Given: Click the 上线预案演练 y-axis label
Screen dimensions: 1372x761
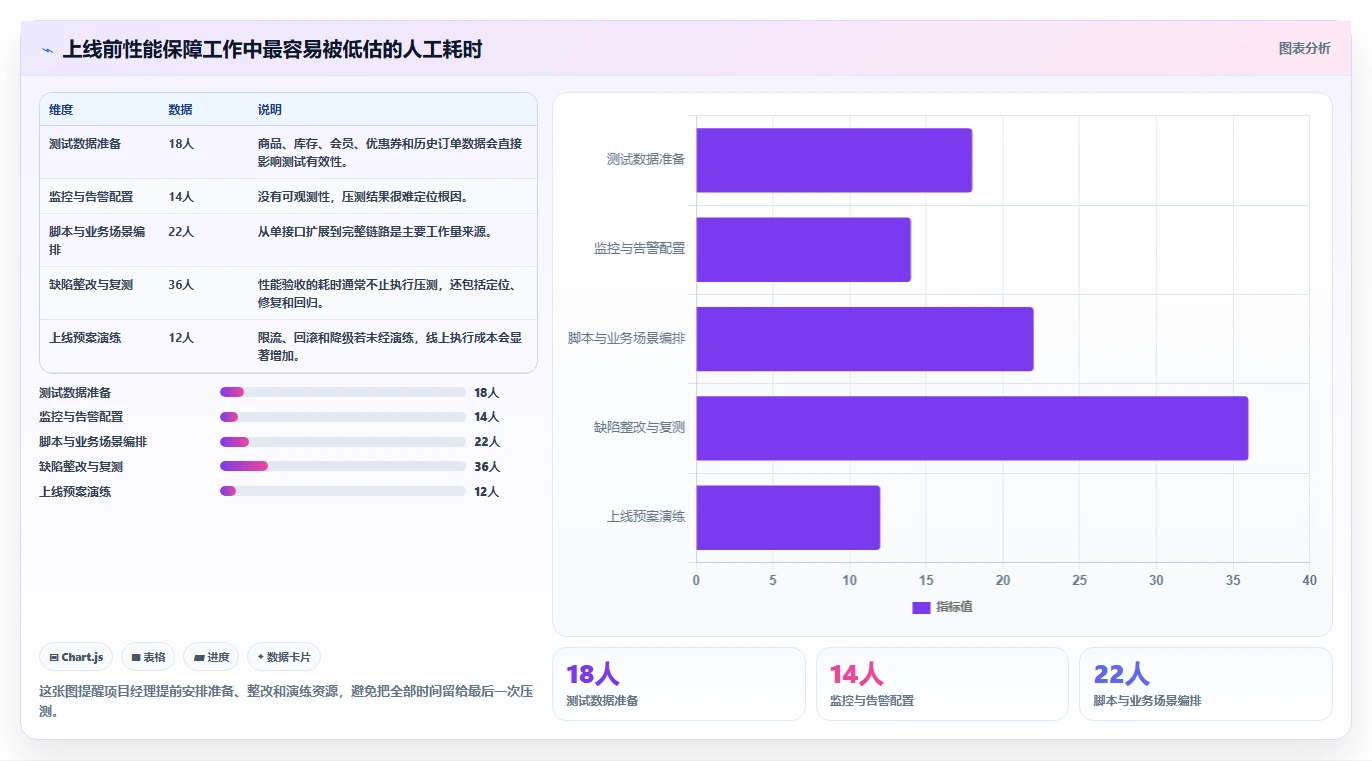Looking at the screenshot, I should pos(646,517).
